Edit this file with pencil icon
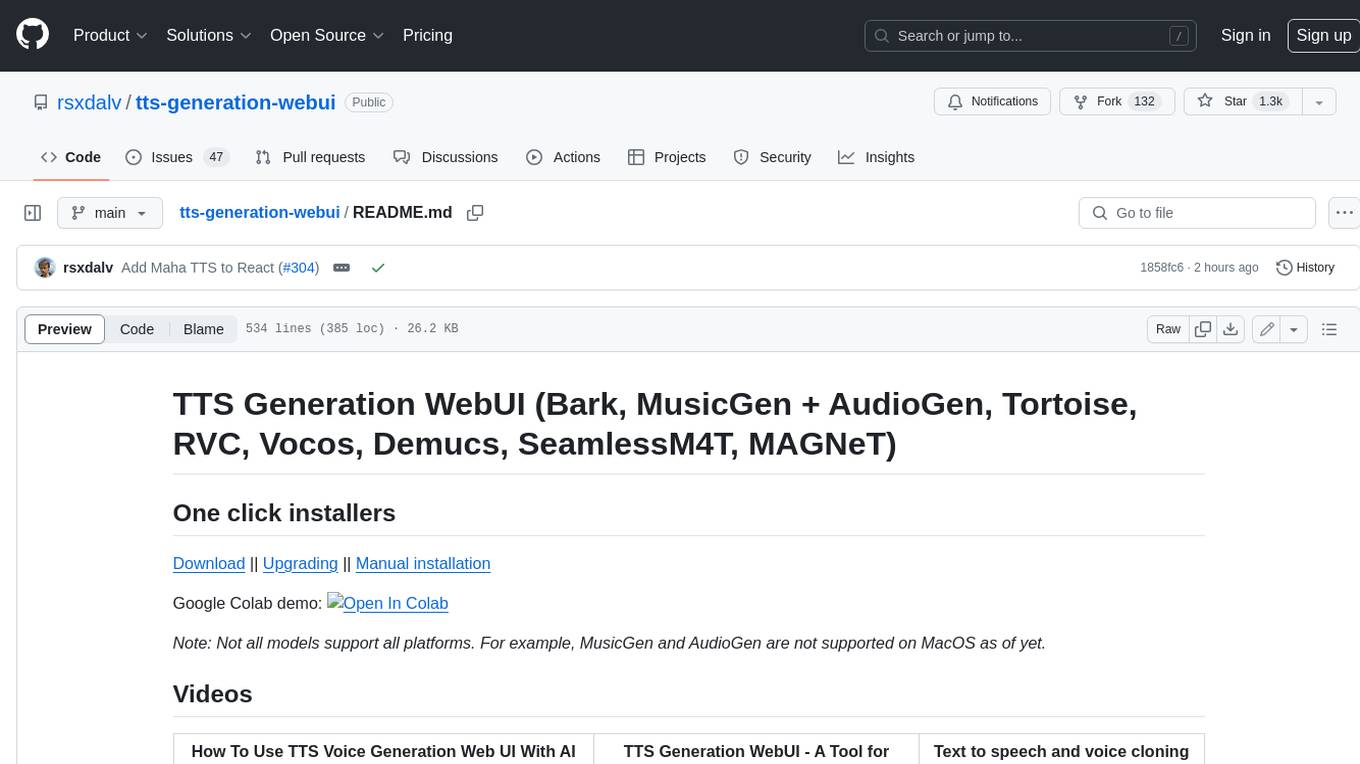The height and width of the screenshot is (764, 1360). (1267, 329)
